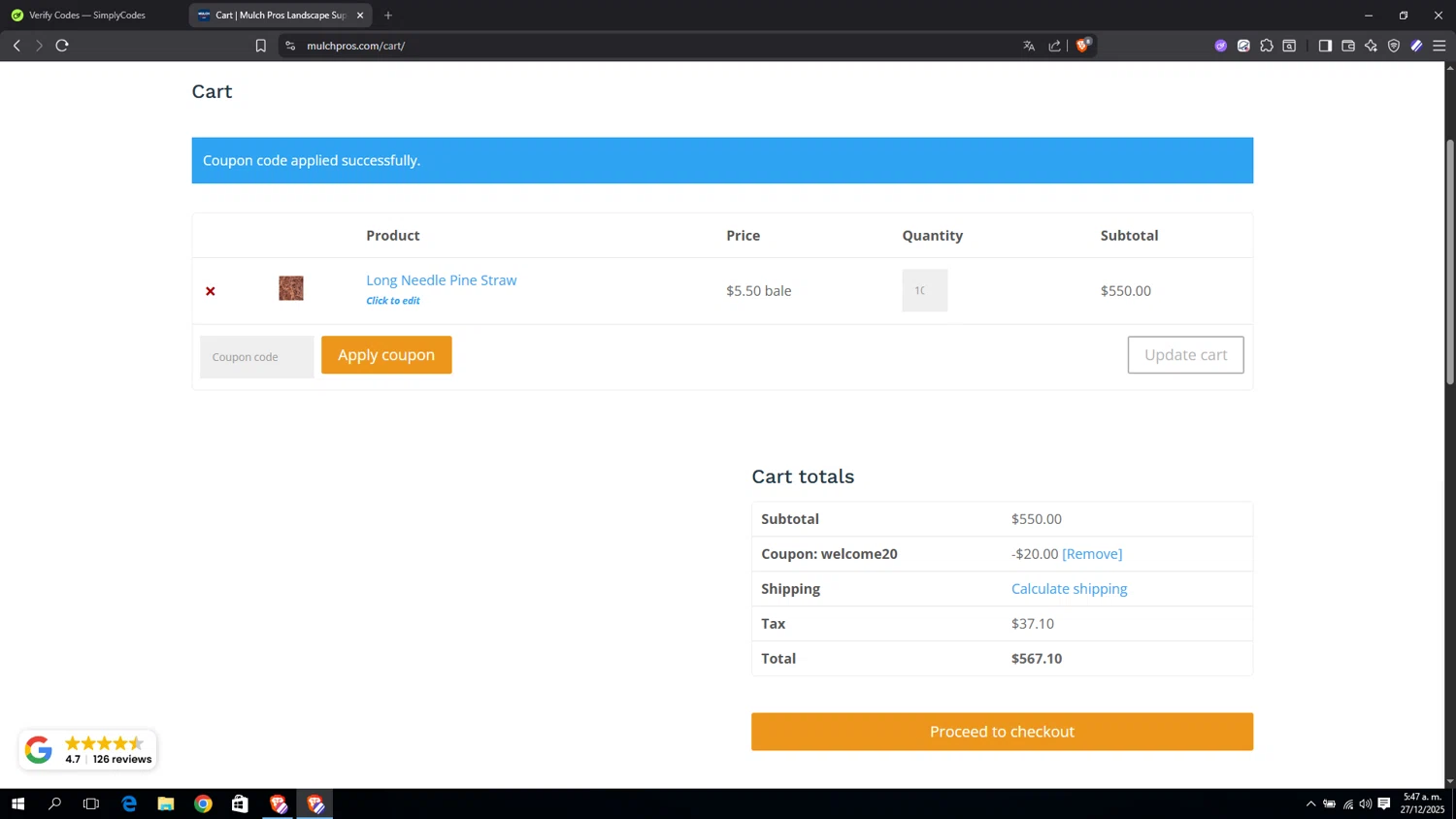
Task: Open the extensions puzzle piece menu
Action: (x=1267, y=46)
